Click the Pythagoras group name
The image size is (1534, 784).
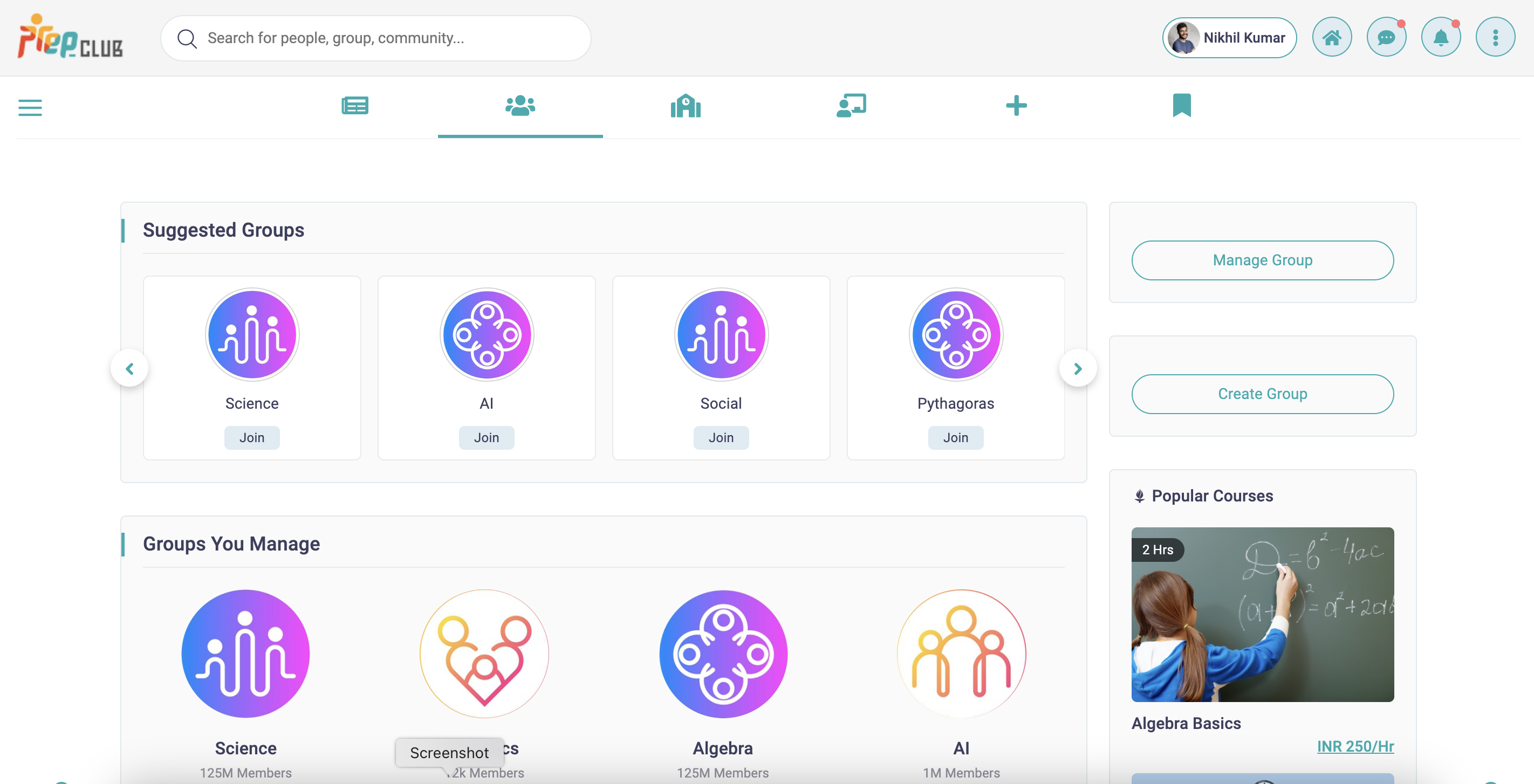pos(956,404)
